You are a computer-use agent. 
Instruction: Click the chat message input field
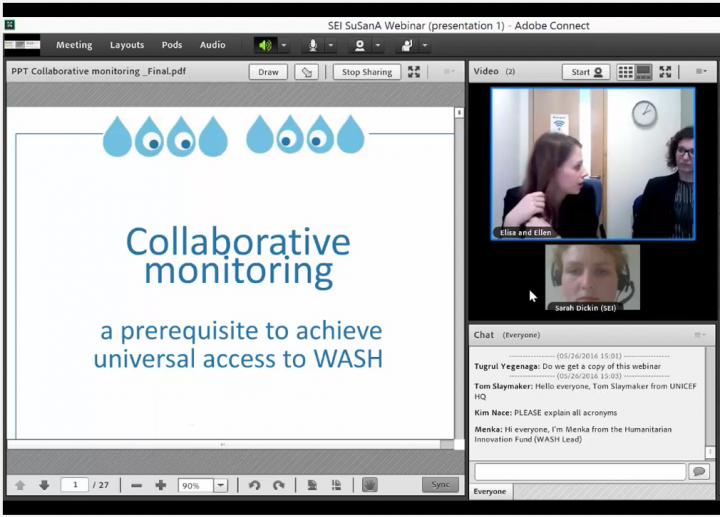pyautogui.click(x=579, y=471)
